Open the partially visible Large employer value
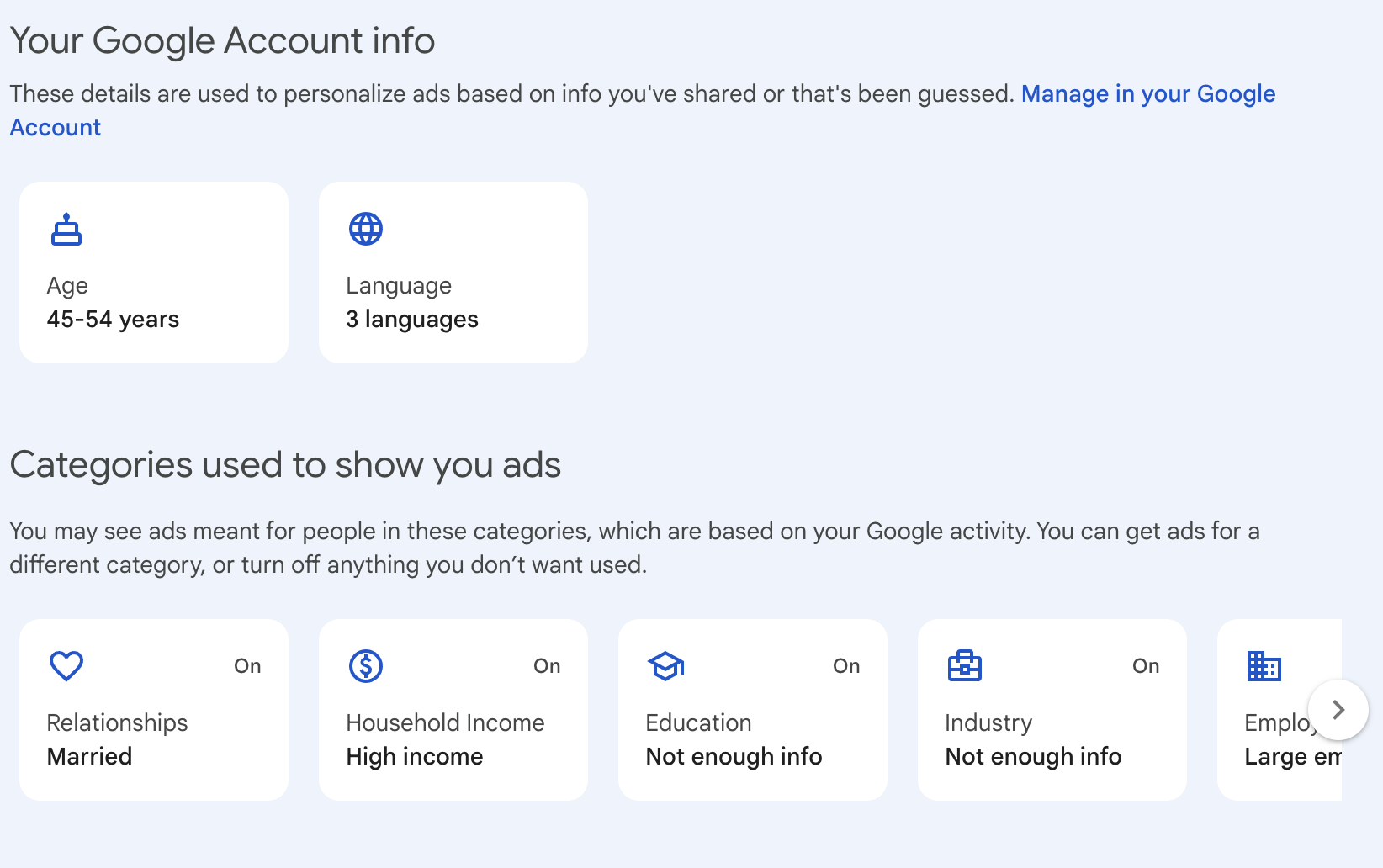Viewport: 1383px width, 868px height. click(1291, 757)
